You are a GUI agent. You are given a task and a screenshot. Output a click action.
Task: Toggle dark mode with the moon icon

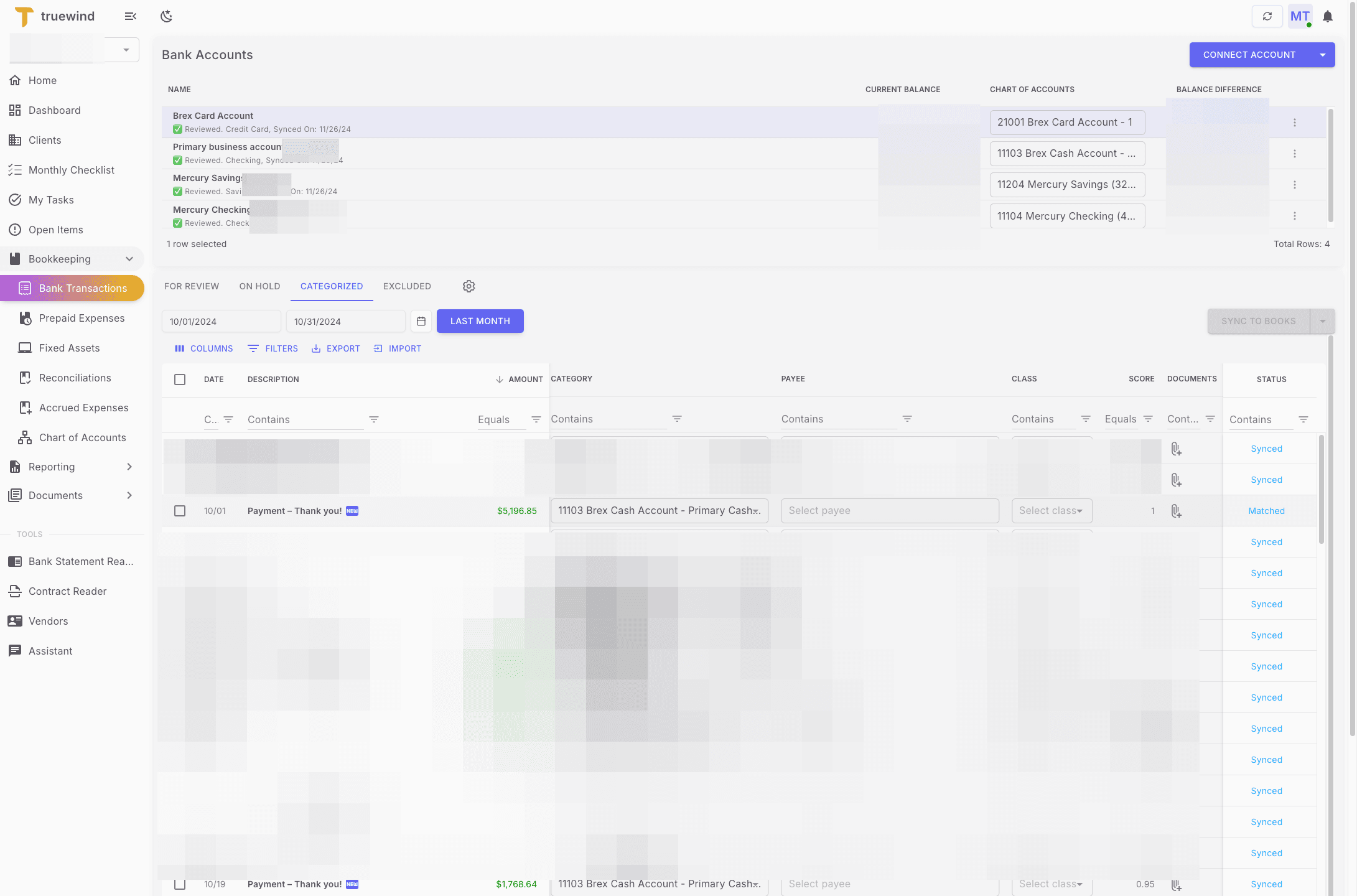coord(166,16)
